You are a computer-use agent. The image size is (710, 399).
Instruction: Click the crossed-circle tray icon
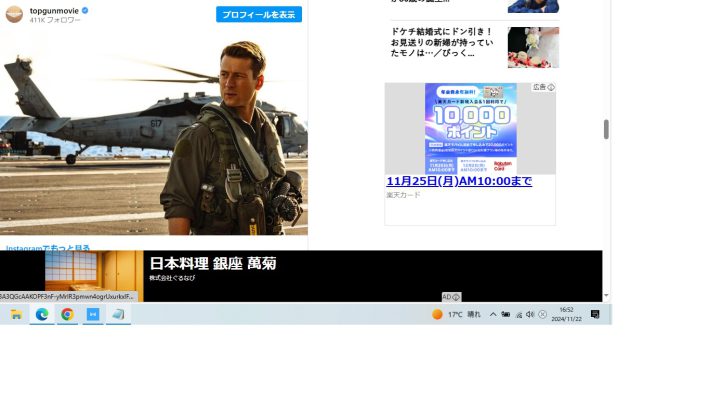pyautogui.click(x=542, y=314)
